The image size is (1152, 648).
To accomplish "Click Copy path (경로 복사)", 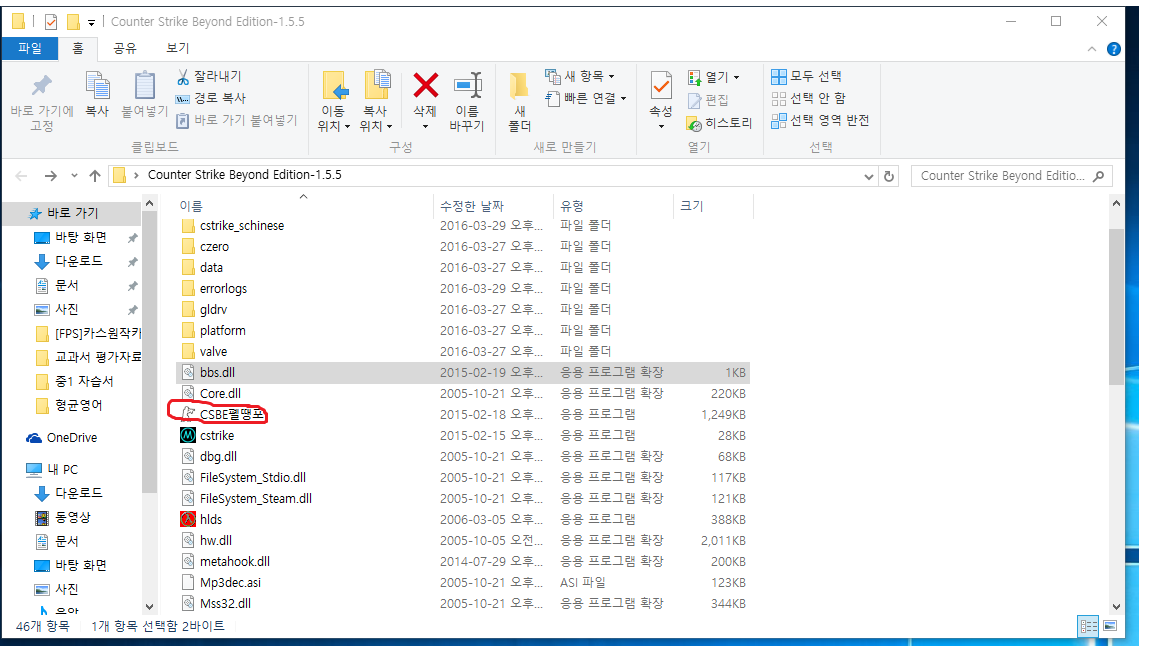I will 211,98.
